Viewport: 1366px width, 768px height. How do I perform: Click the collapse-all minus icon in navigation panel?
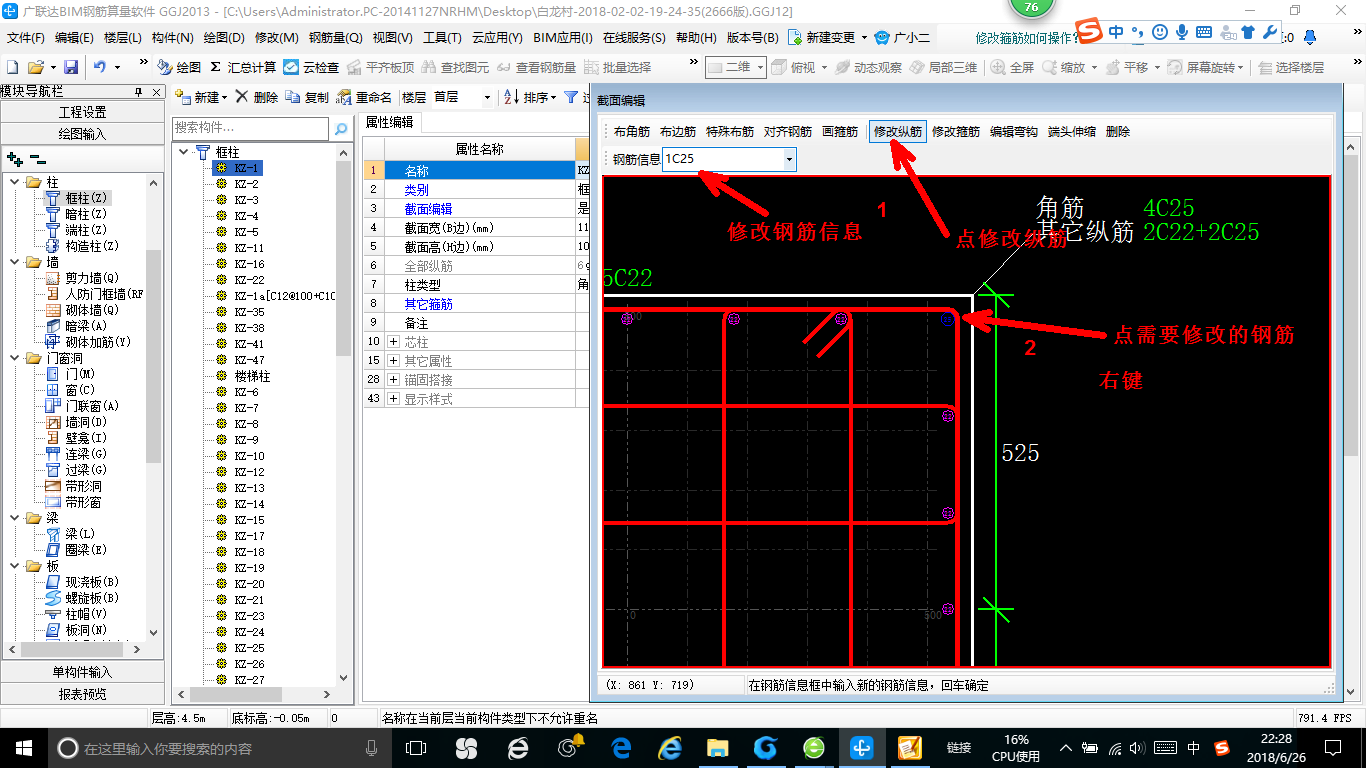point(38,158)
